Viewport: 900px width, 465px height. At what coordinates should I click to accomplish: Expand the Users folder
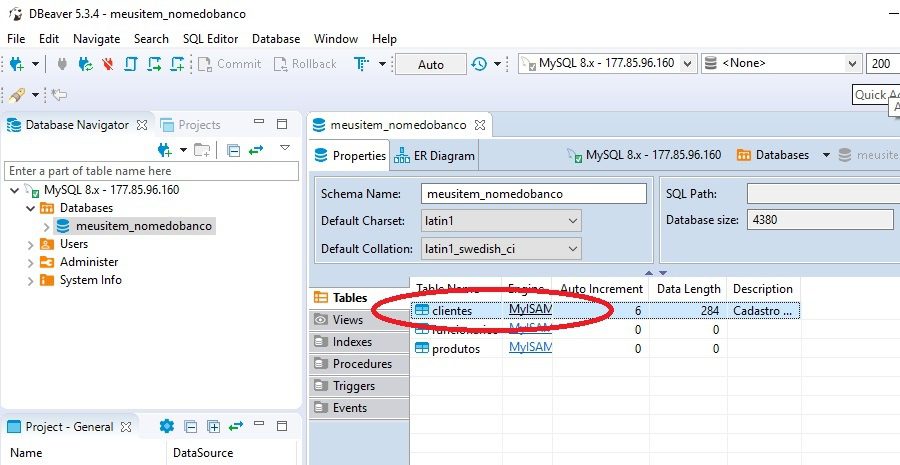[30, 245]
